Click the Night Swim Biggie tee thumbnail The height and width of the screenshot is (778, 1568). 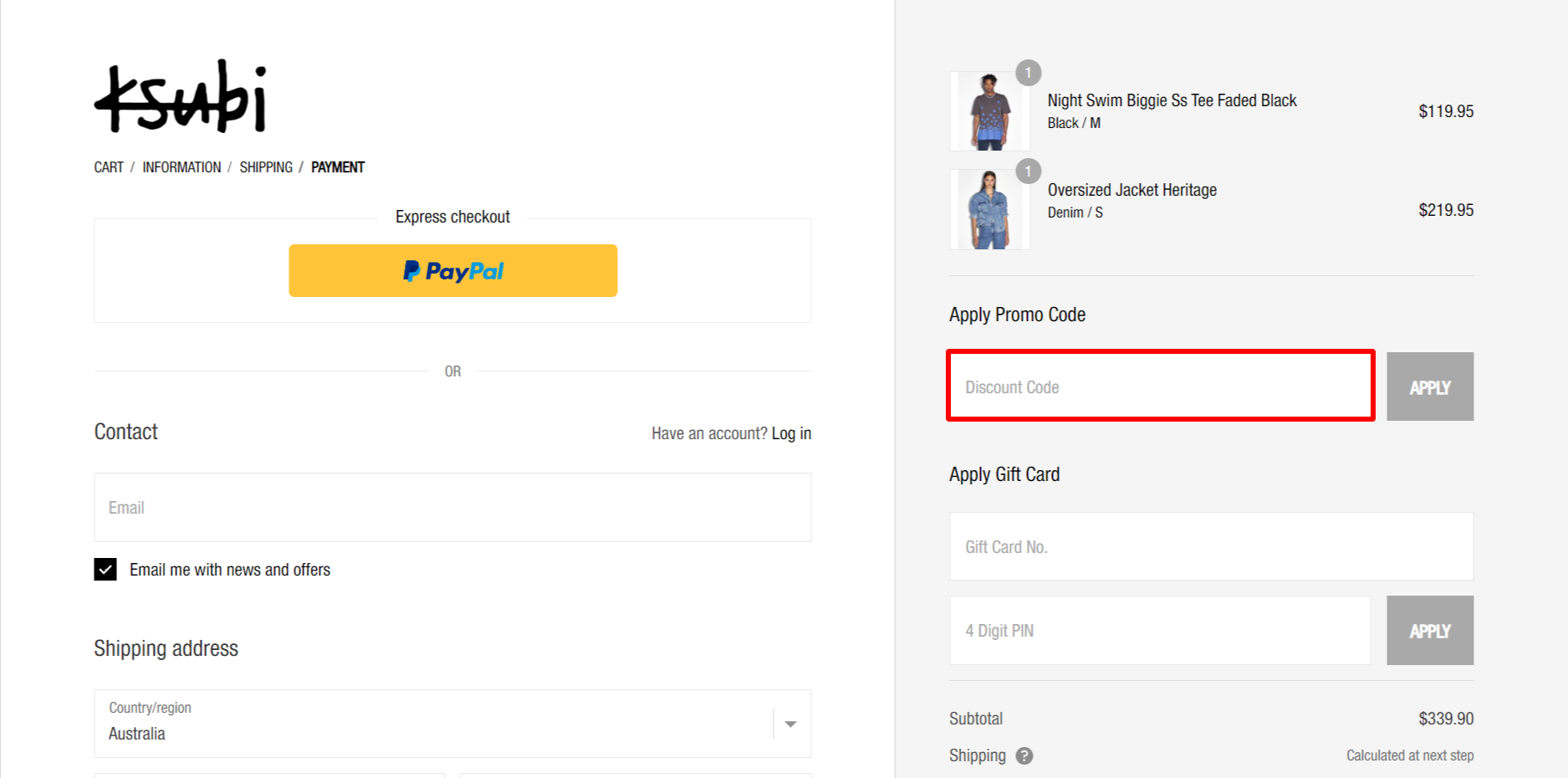(989, 110)
